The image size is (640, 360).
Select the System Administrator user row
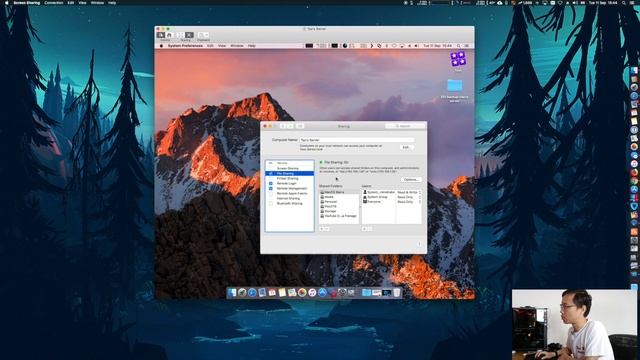pyautogui.click(x=379, y=192)
